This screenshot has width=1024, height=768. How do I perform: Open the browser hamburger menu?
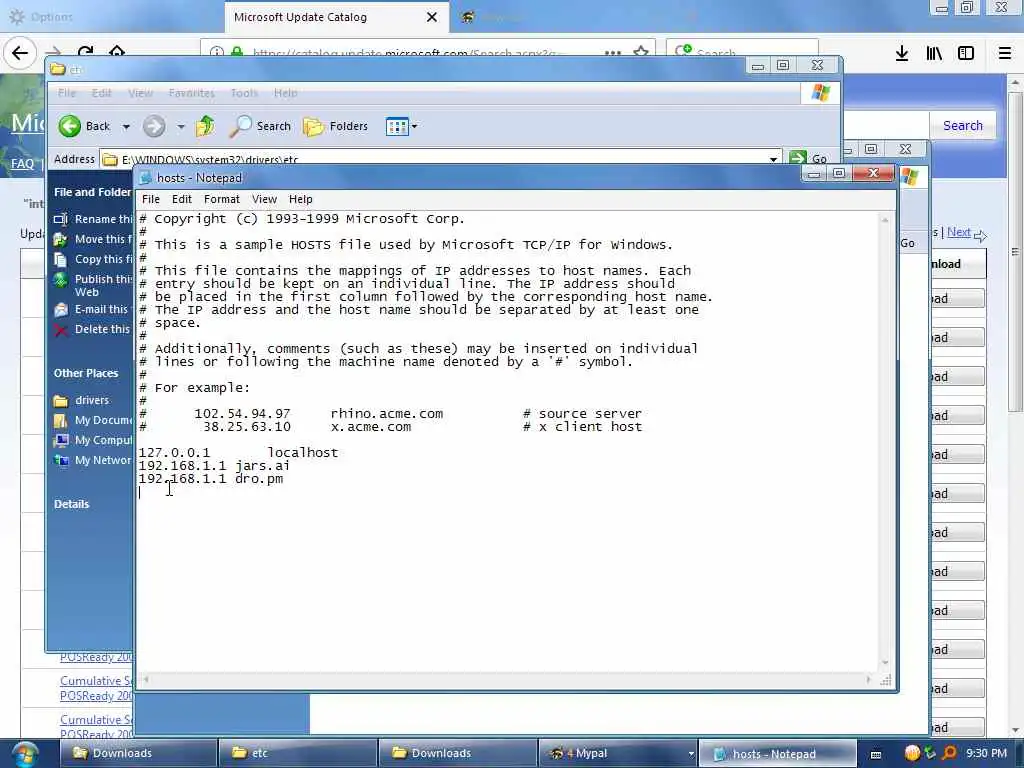coord(1005,54)
